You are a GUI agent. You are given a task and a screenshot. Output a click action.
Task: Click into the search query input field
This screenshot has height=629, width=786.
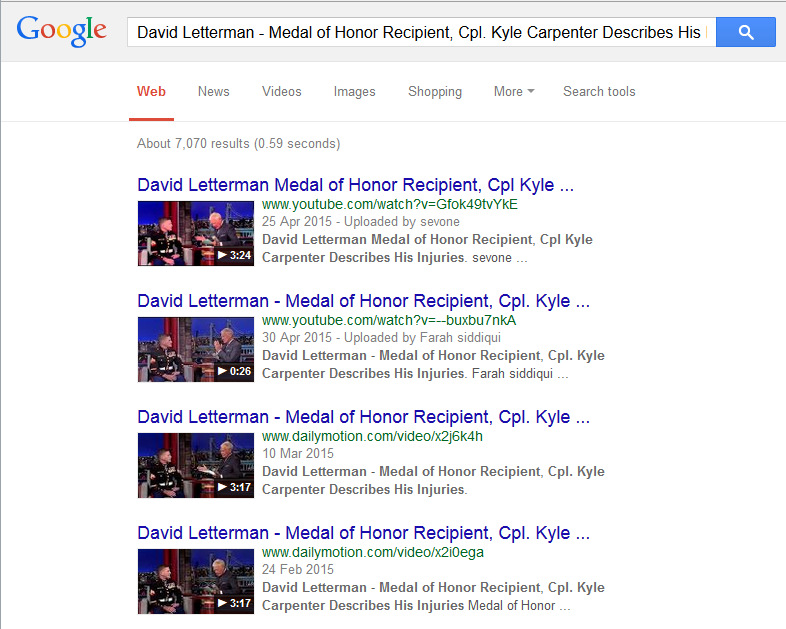point(422,32)
